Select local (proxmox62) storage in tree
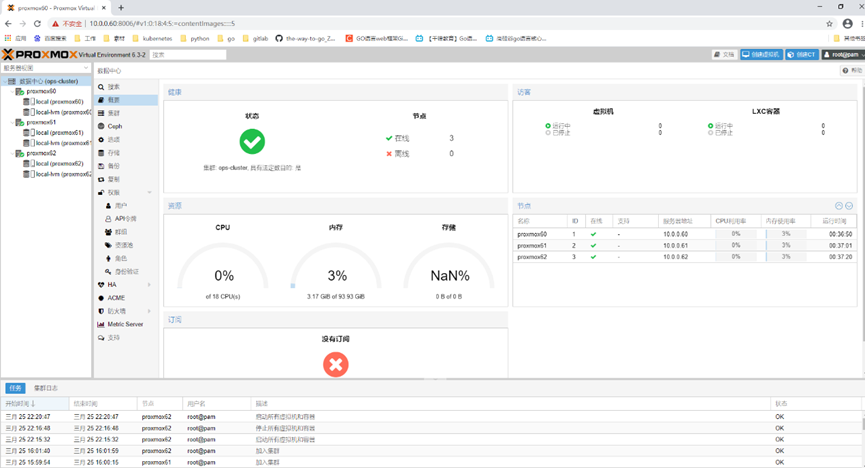Screen dimensions: 865x468 pyautogui.click(x=55, y=163)
